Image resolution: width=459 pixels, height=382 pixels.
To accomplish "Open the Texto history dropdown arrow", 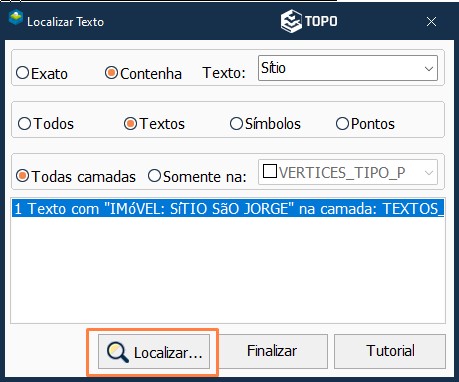I will [x=429, y=69].
